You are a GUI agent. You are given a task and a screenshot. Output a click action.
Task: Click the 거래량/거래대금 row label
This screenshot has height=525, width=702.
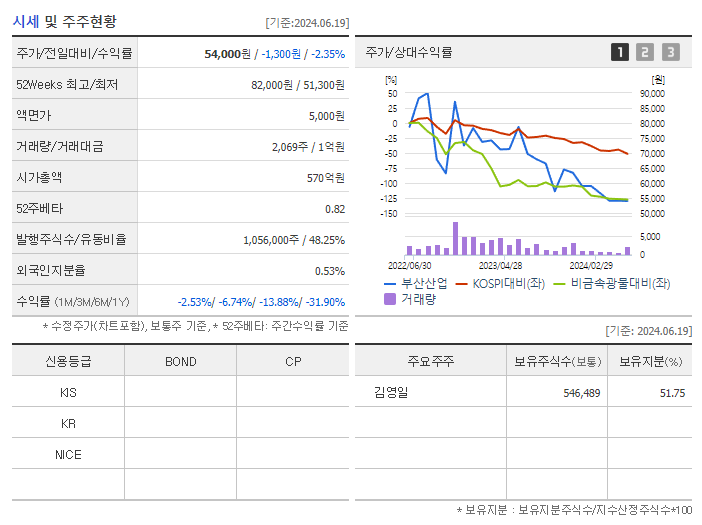coord(60,146)
